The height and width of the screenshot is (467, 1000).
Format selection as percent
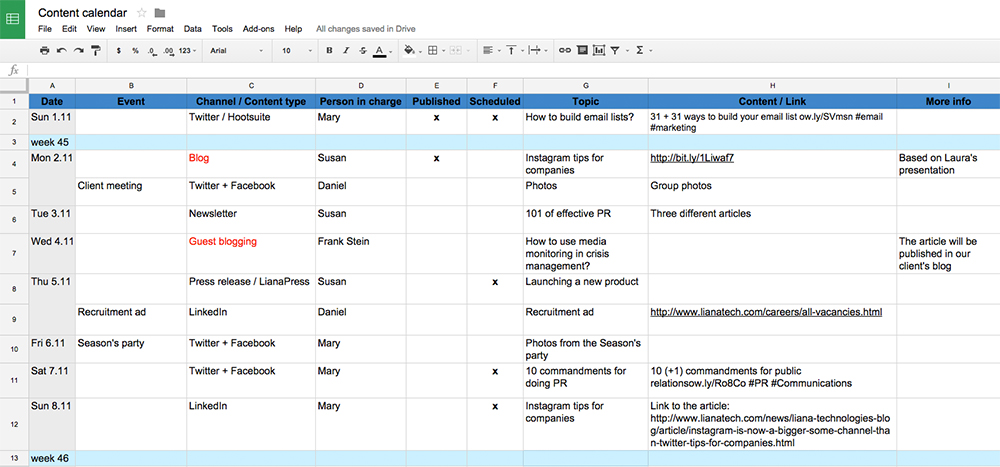(x=135, y=50)
